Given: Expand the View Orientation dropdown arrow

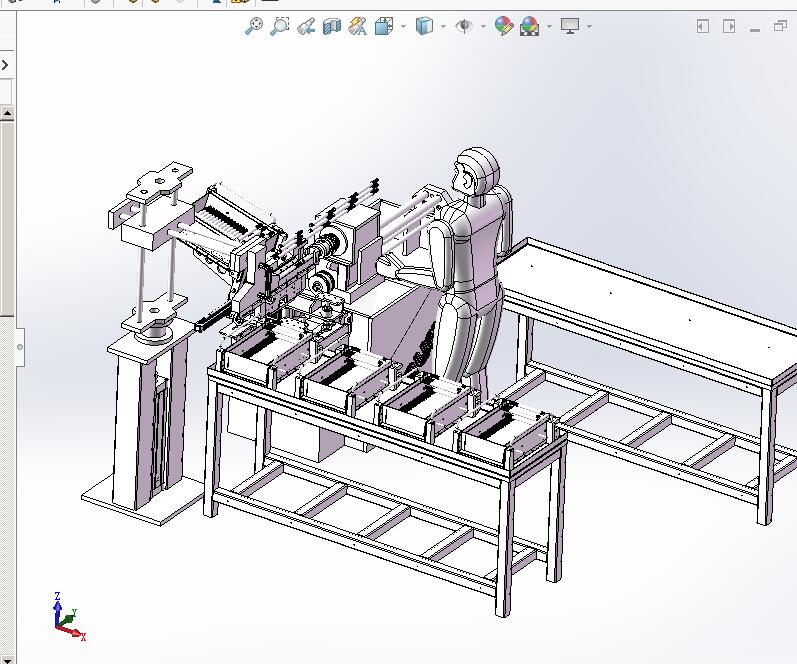Looking at the screenshot, I should point(404,26).
